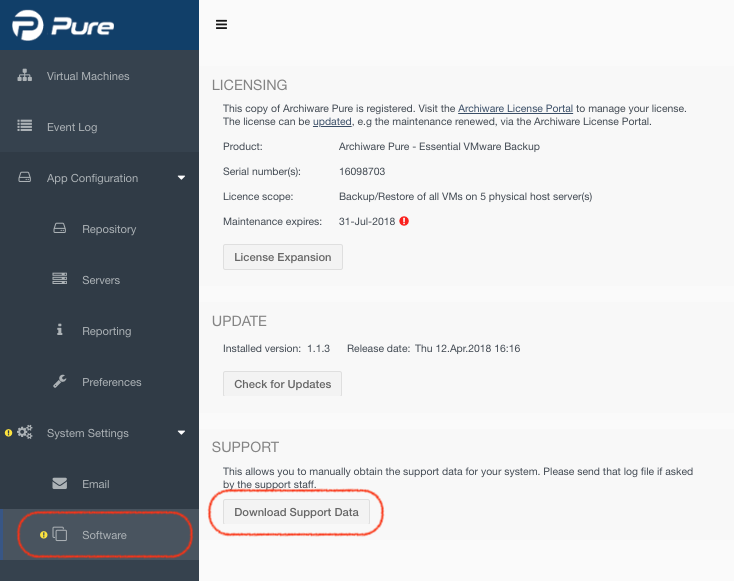
Task: Open the Archiware License Portal link
Action: pyautogui.click(x=515, y=109)
